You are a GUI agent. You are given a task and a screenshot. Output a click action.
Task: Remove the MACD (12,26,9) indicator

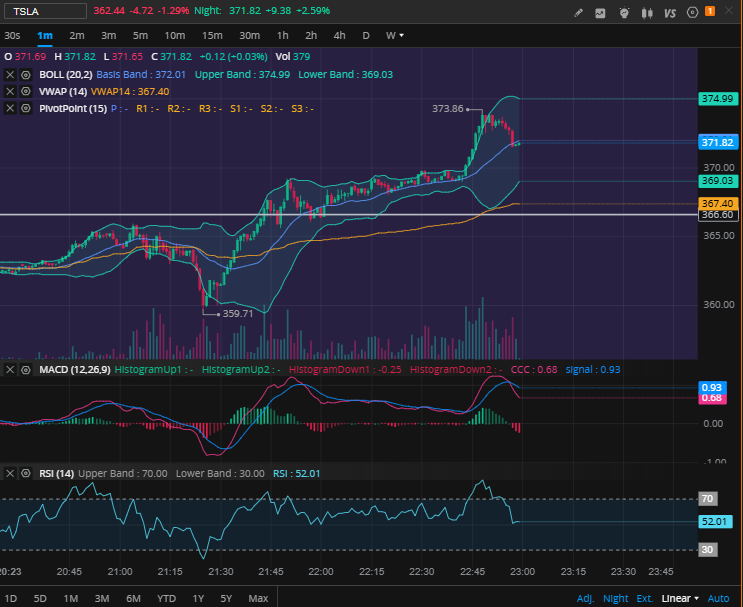[x=10, y=370]
